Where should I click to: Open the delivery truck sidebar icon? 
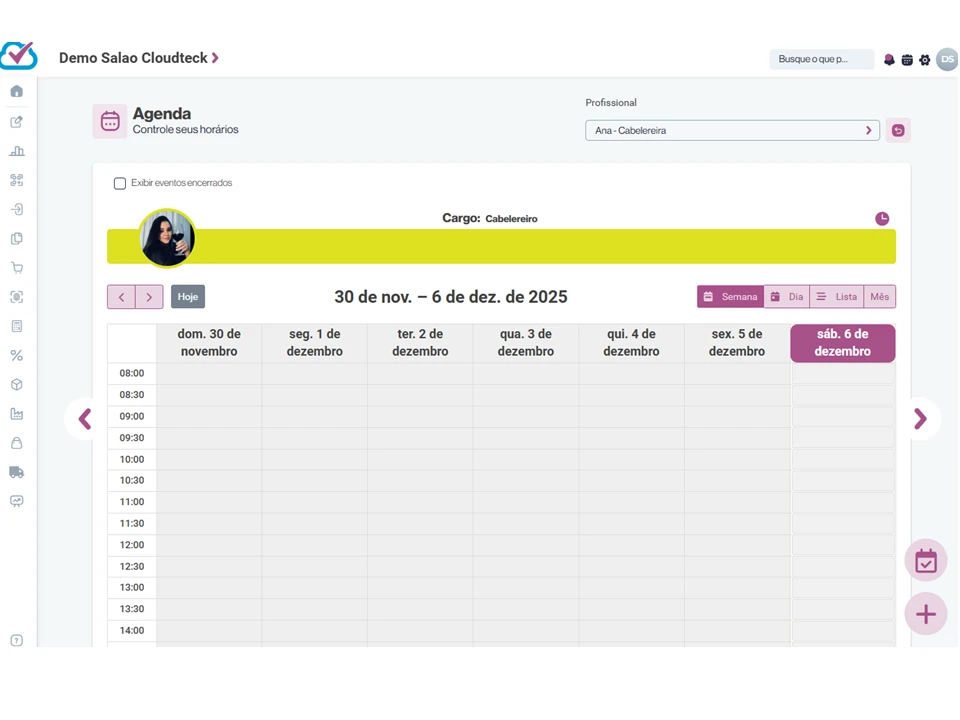point(17,472)
